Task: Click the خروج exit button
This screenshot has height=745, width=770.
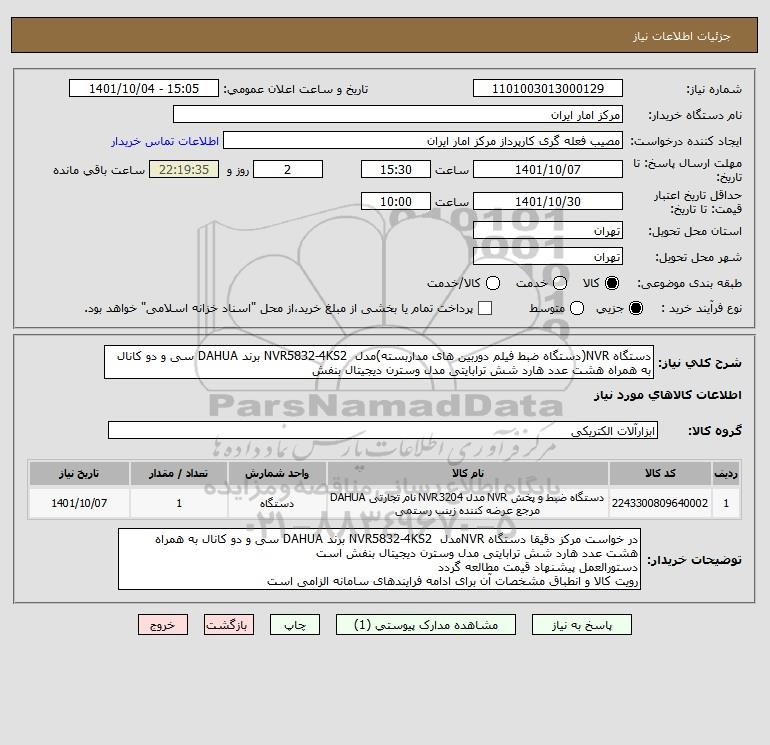Action: [163, 625]
